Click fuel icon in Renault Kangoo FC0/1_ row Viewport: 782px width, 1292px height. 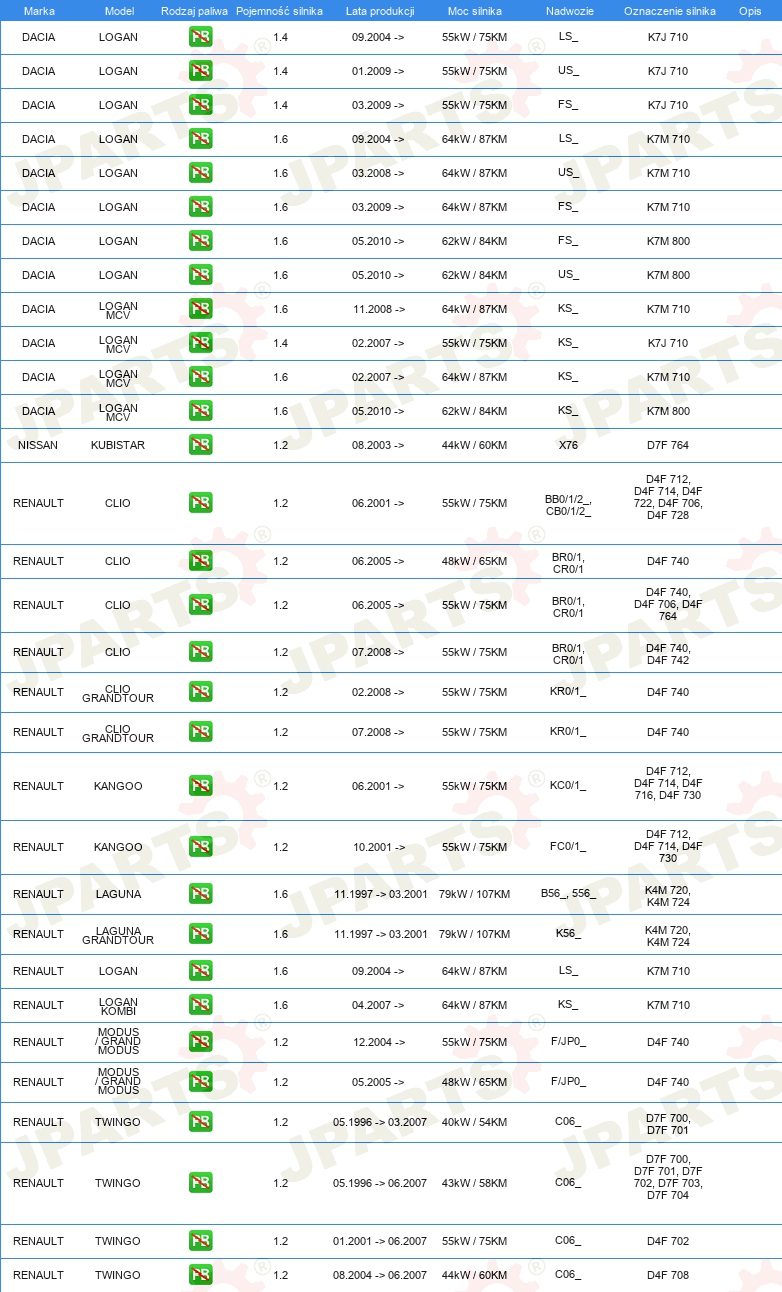200,847
